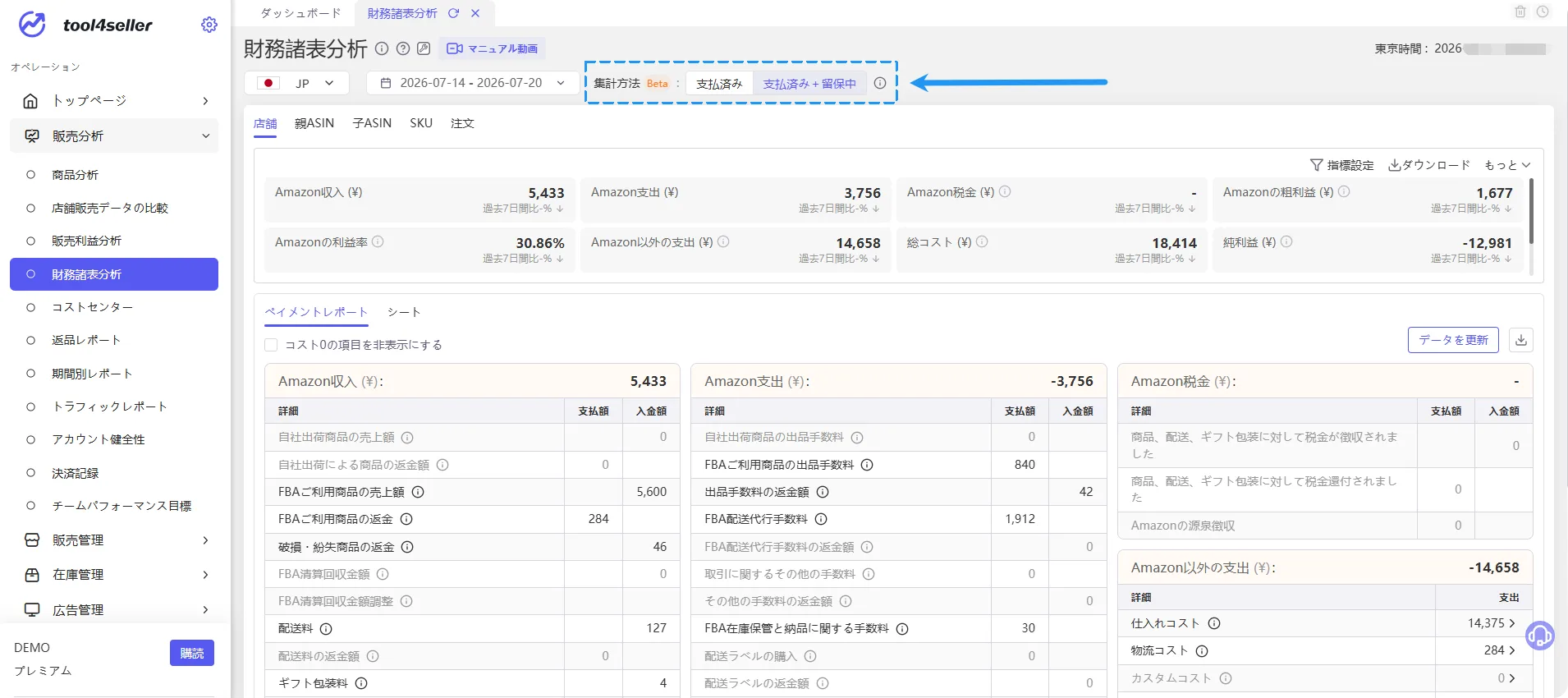Click 期間別レポート in sidebar

92,374
